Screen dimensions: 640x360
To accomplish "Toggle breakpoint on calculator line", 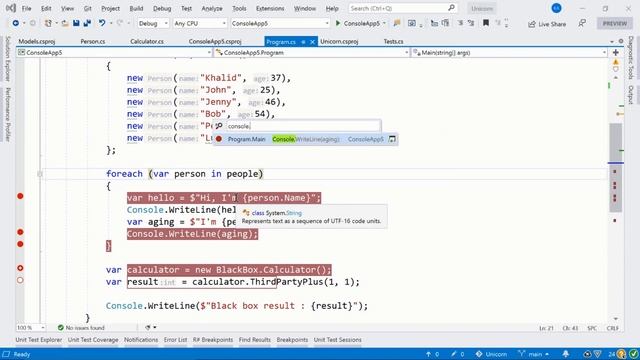I will (20, 268).
